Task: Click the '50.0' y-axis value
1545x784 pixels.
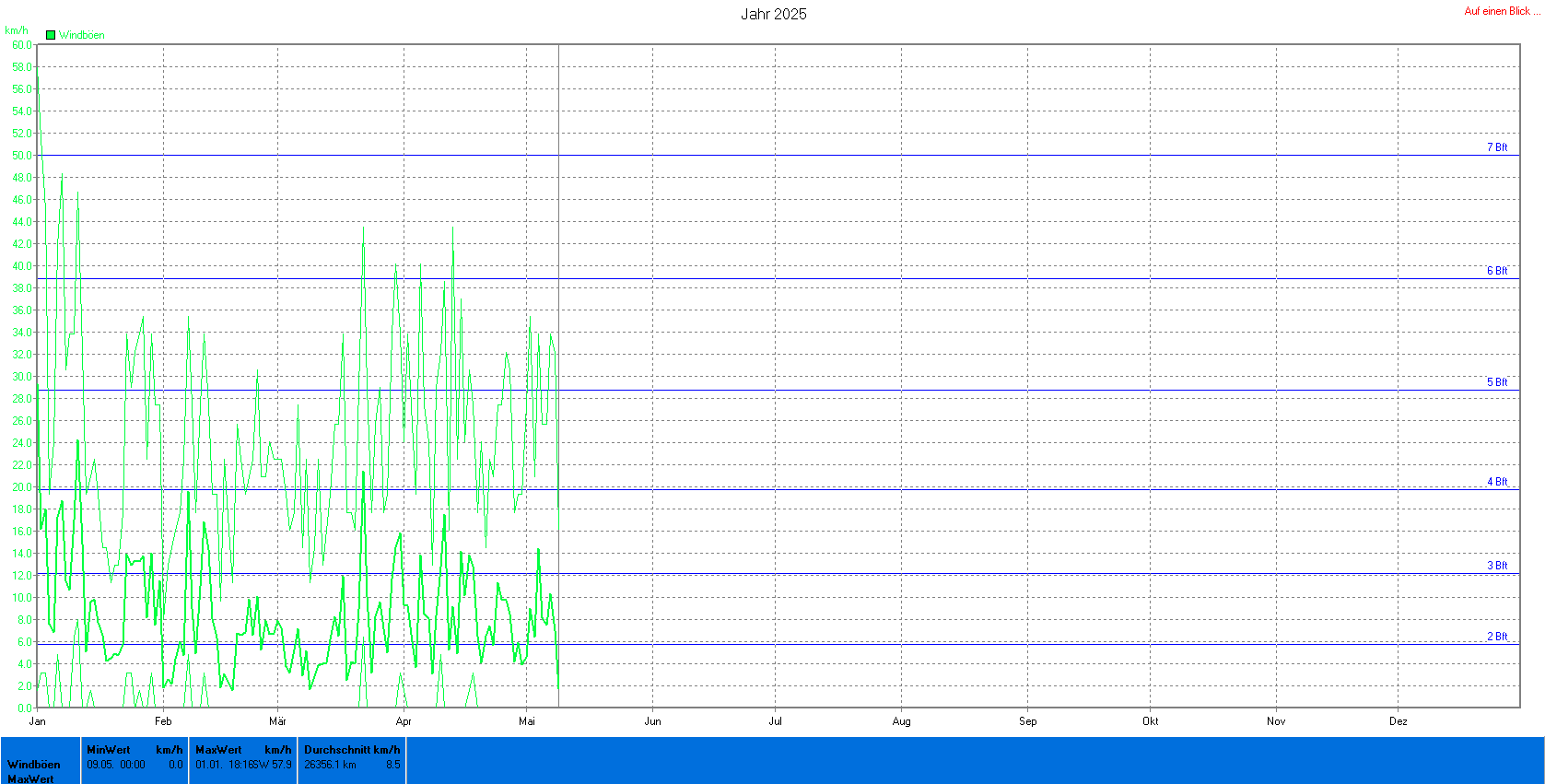Action: tap(22, 155)
